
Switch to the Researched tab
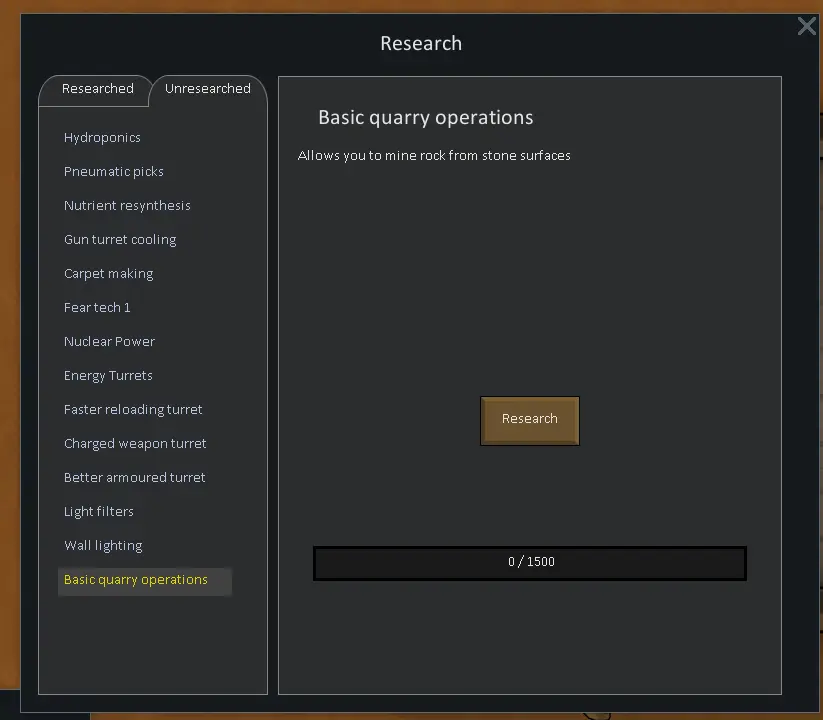(x=98, y=89)
